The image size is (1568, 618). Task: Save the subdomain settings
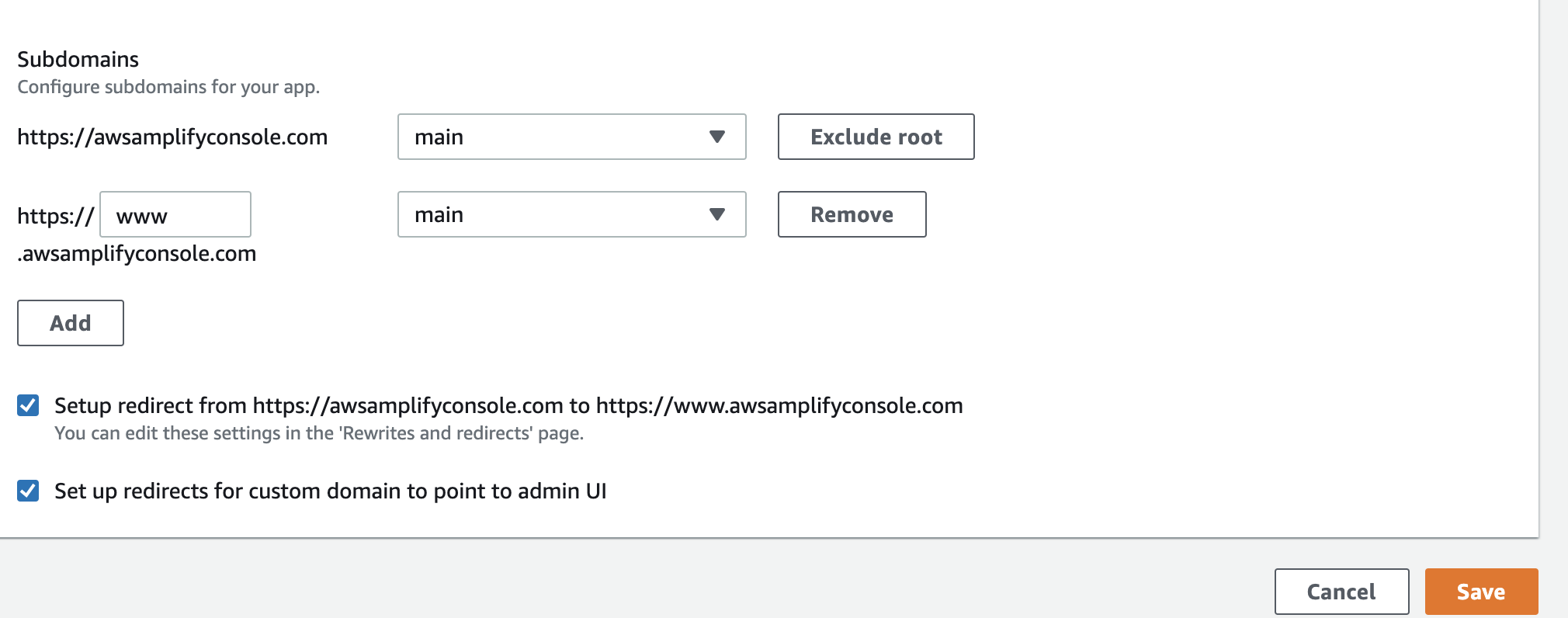(1481, 591)
